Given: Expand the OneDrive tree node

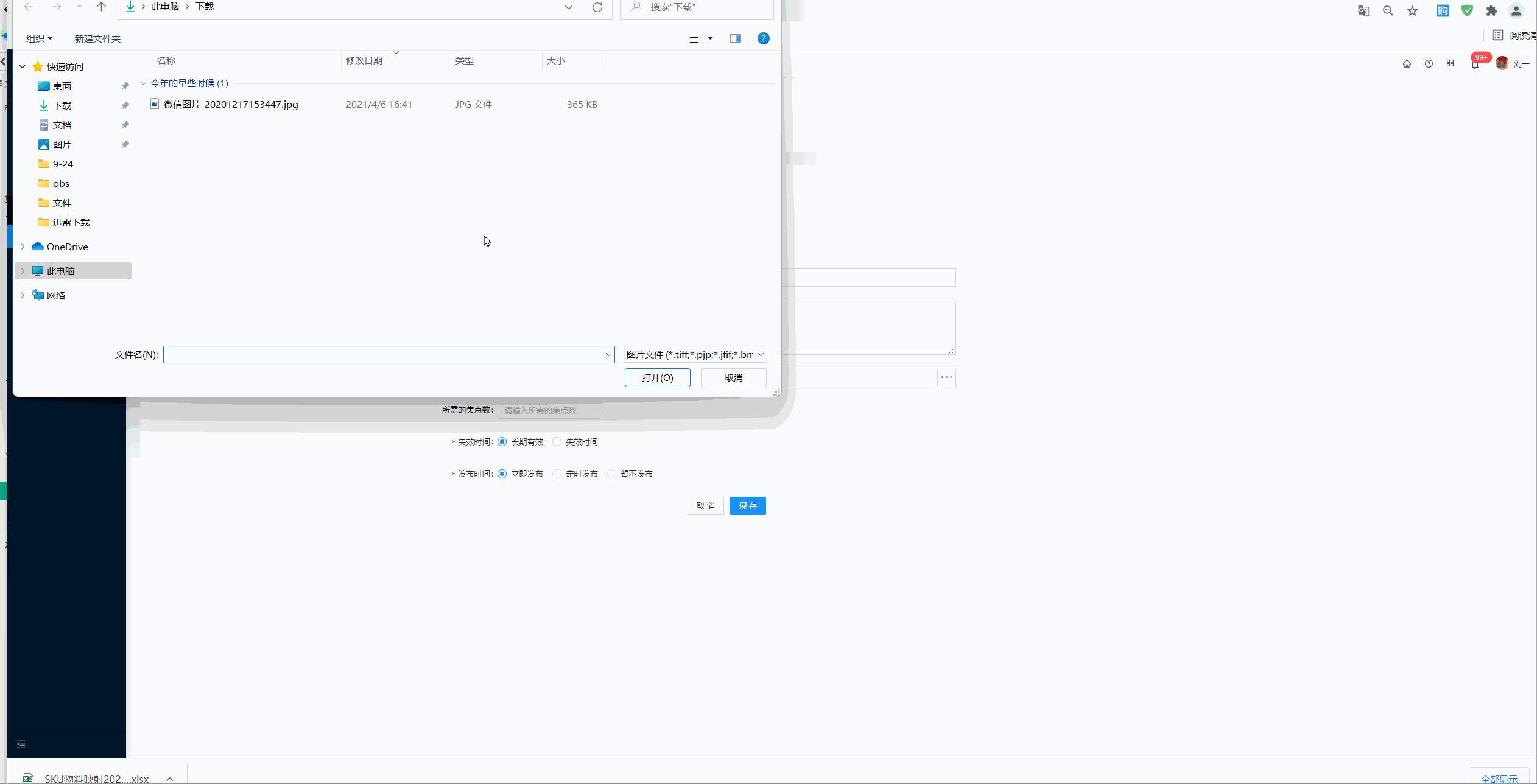Looking at the screenshot, I should pyautogui.click(x=23, y=247).
